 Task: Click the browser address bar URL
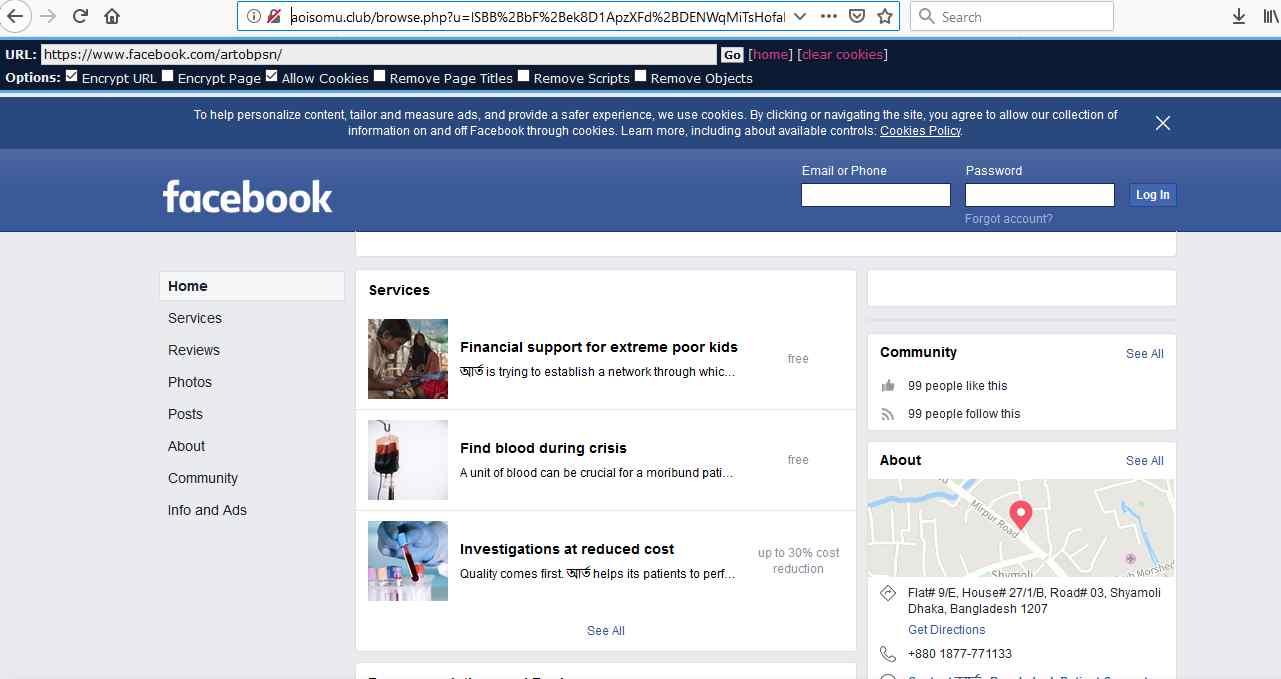538,16
